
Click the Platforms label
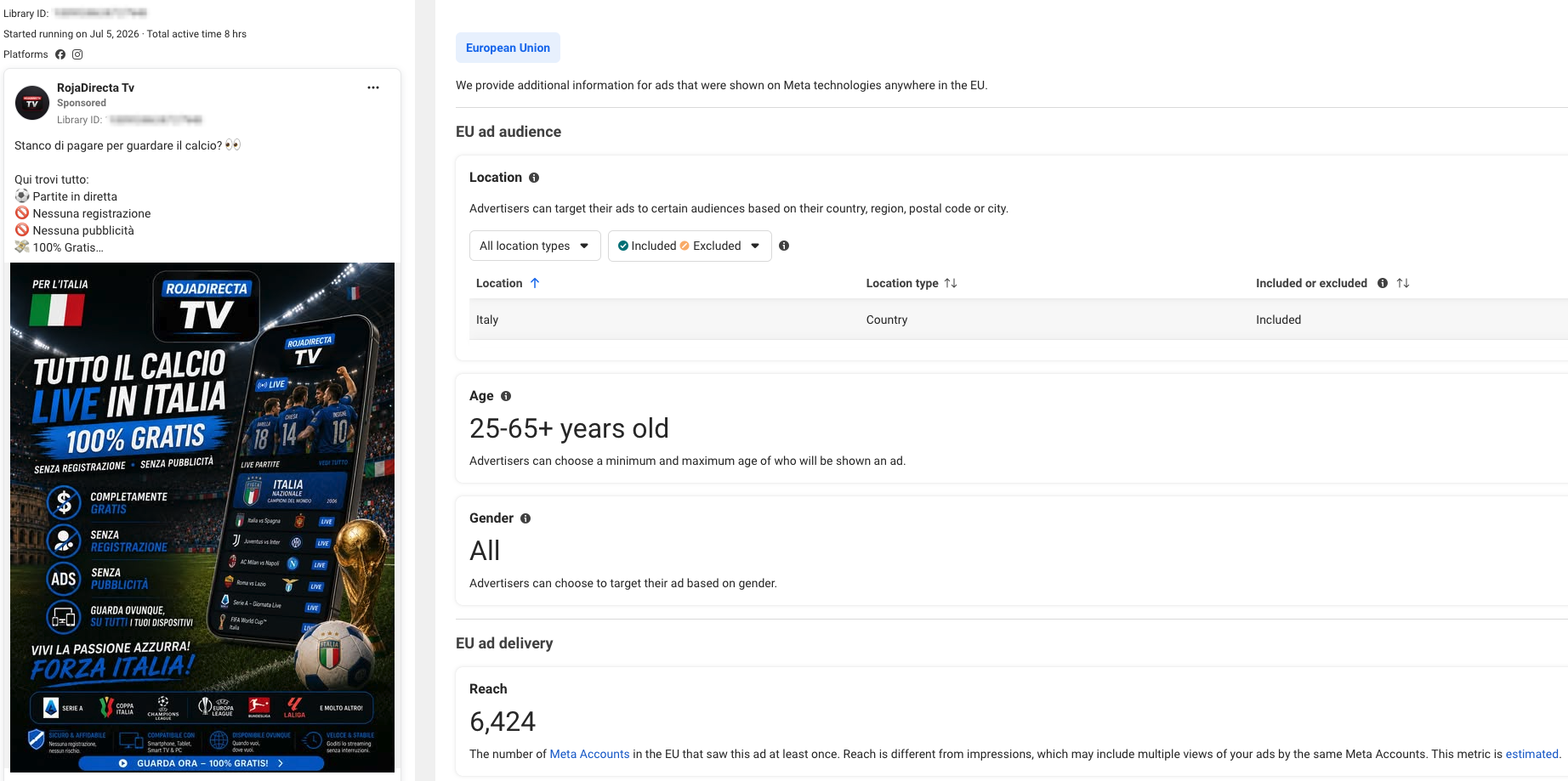coord(26,54)
